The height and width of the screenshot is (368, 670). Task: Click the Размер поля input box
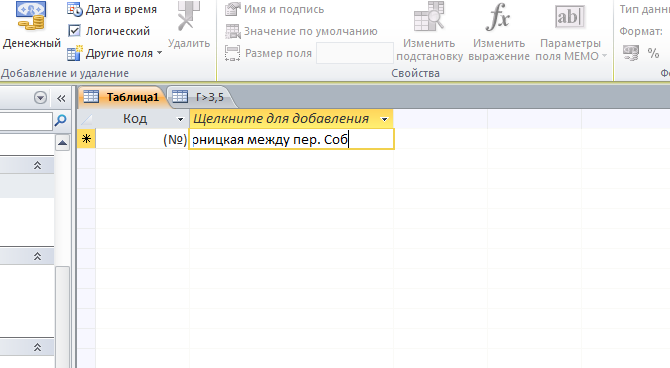tap(355, 53)
